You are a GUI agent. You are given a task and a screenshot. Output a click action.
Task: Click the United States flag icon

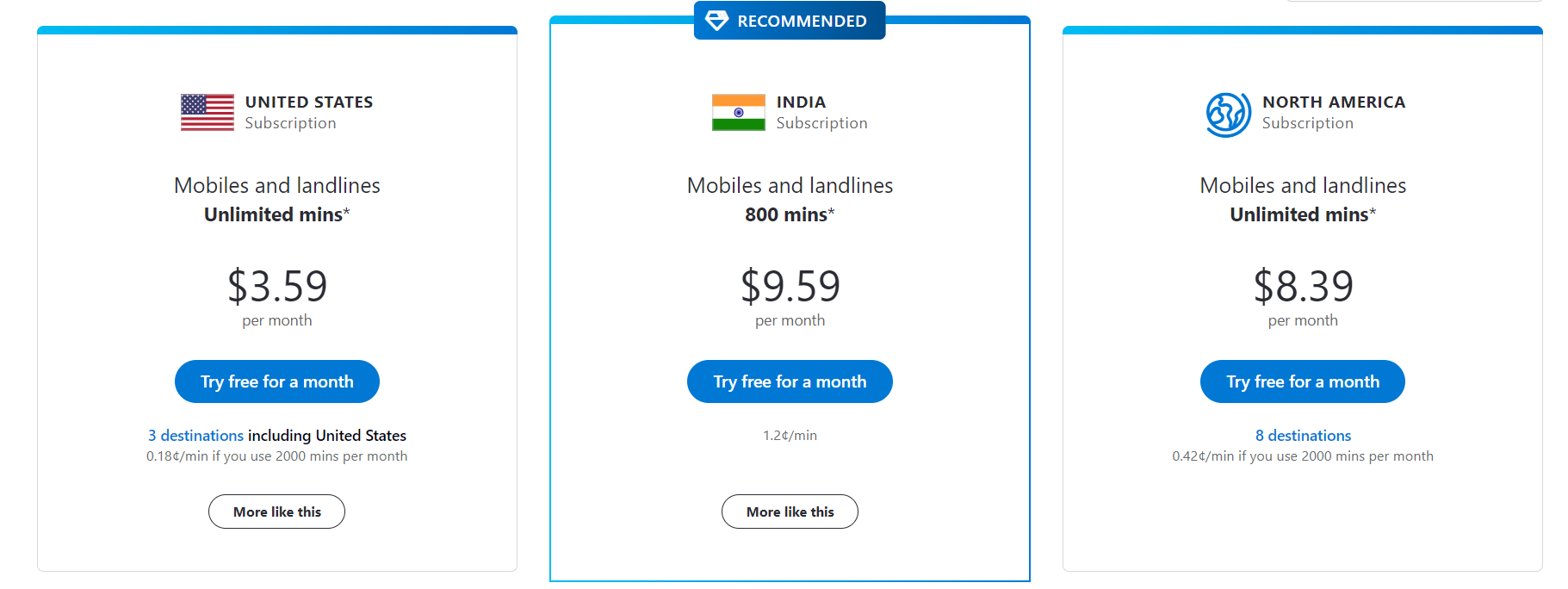(x=208, y=112)
